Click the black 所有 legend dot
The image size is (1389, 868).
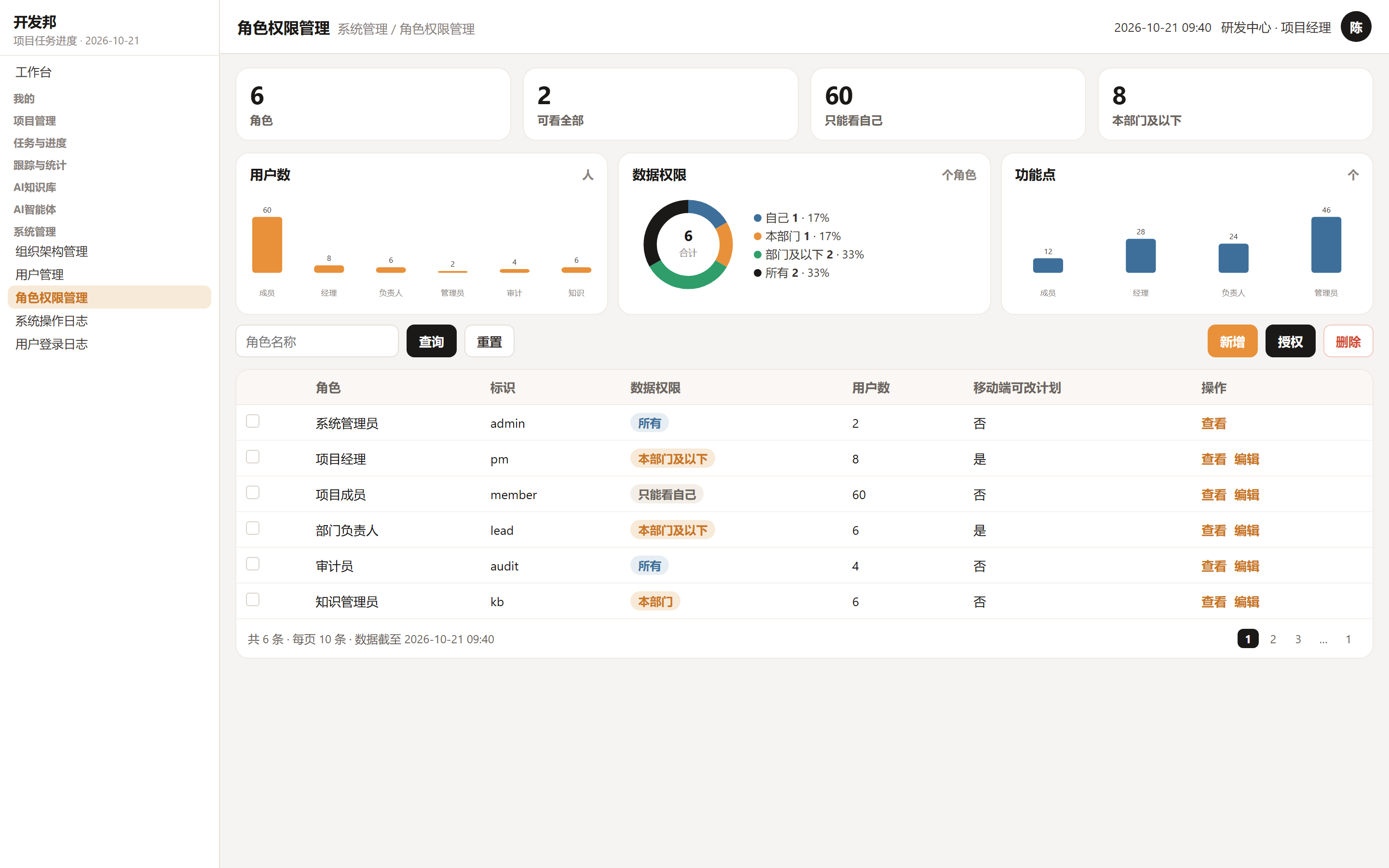pyautogui.click(x=757, y=273)
